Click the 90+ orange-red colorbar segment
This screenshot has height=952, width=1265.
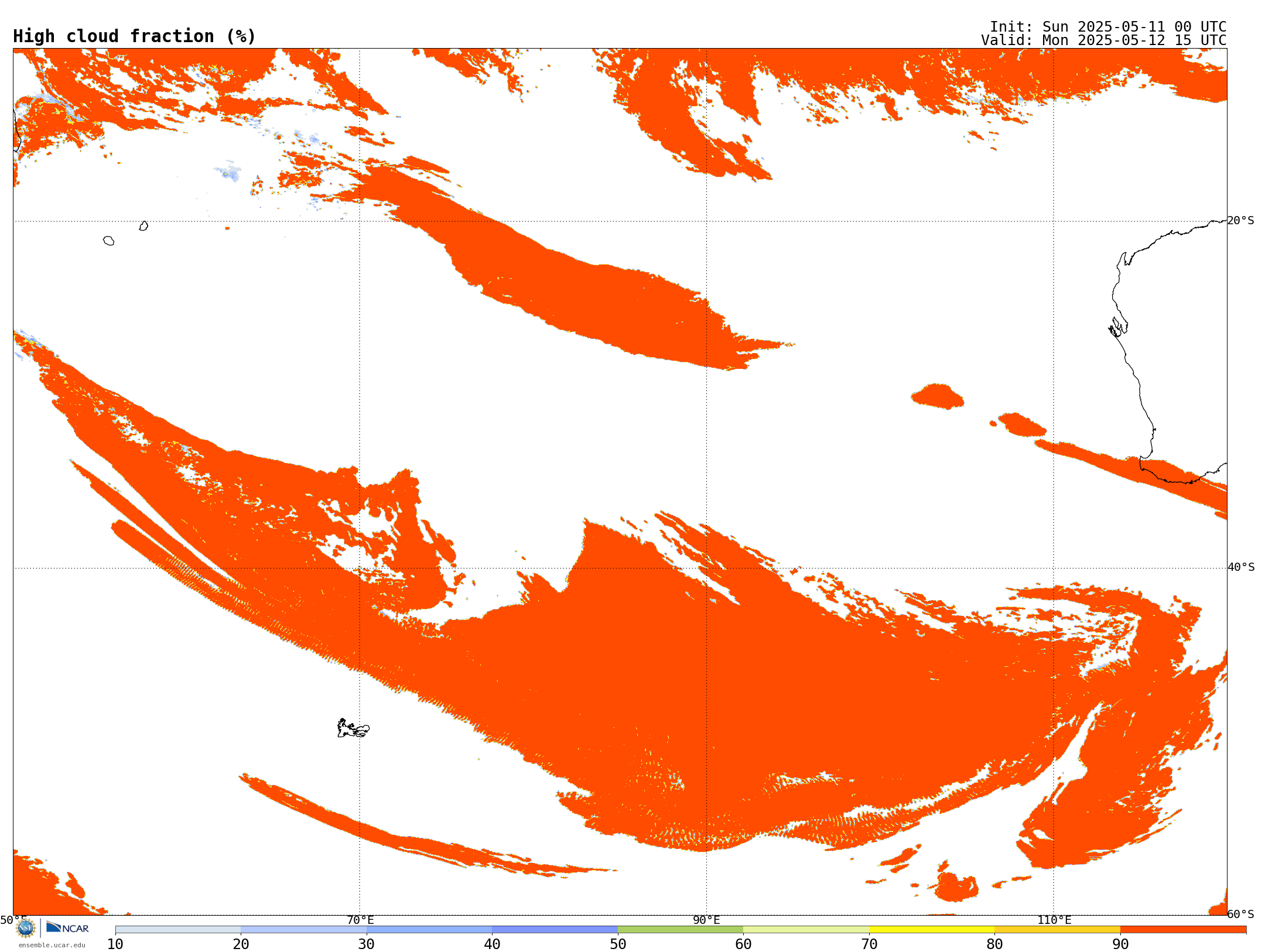[x=1183, y=929]
